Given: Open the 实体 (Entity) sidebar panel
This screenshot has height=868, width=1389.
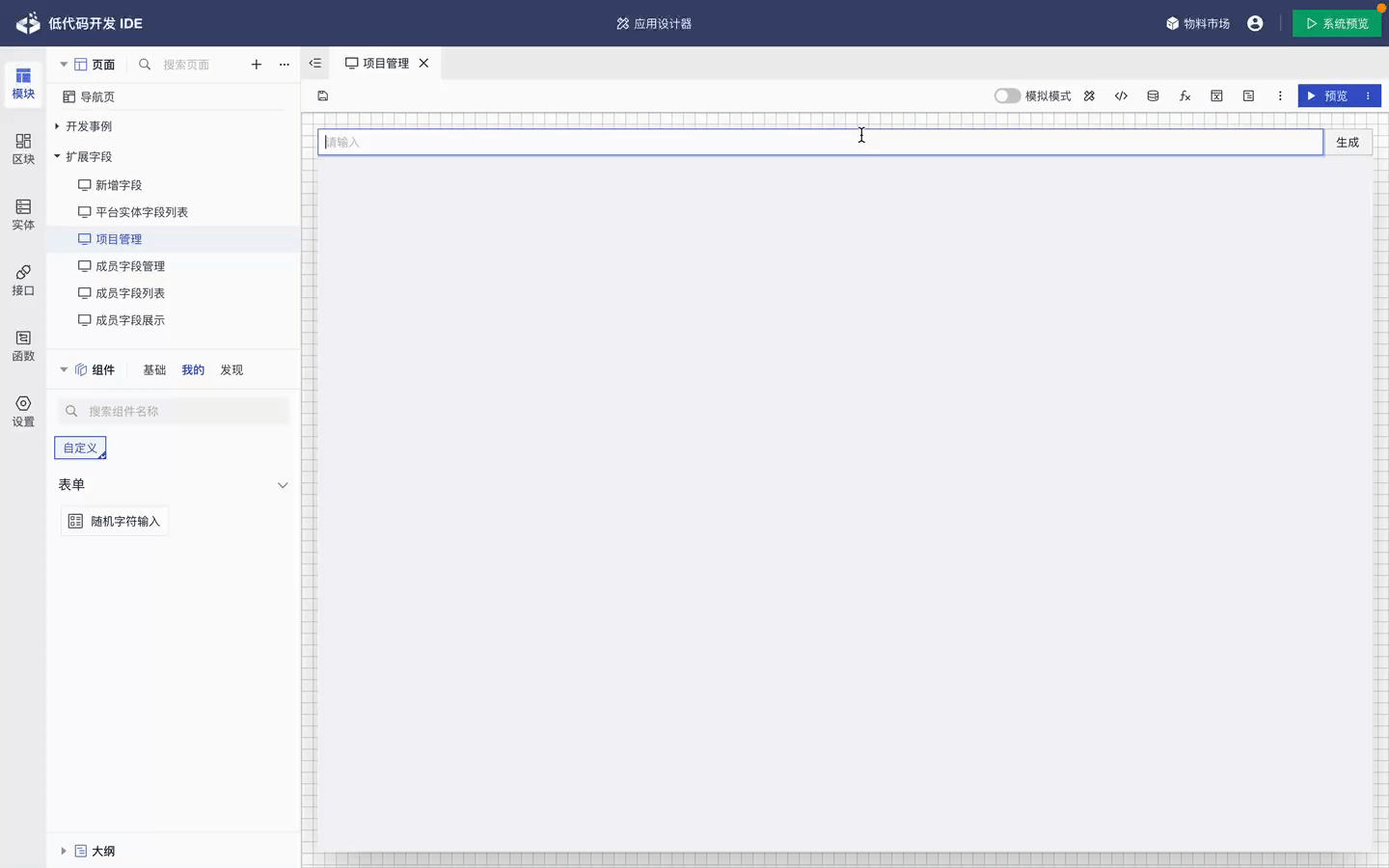Looking at the screenshot, I should (23, 214).
